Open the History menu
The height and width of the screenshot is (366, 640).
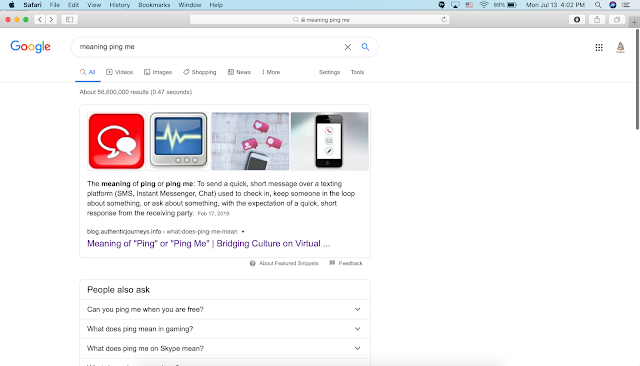[120, 5]
